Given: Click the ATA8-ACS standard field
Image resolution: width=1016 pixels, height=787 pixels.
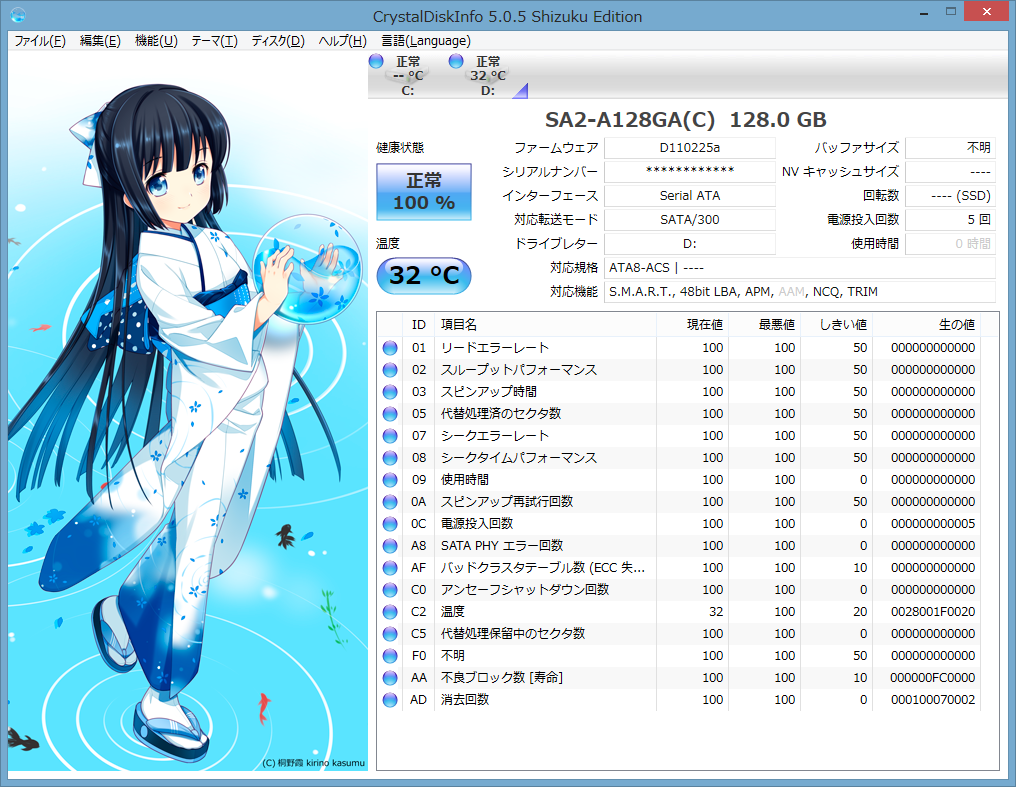Looking at the screenshot, I should pos(800,268).
